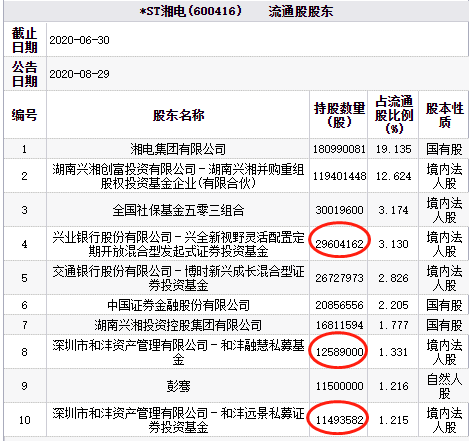Click share count 29604162
472x441 pixels.
339,244
